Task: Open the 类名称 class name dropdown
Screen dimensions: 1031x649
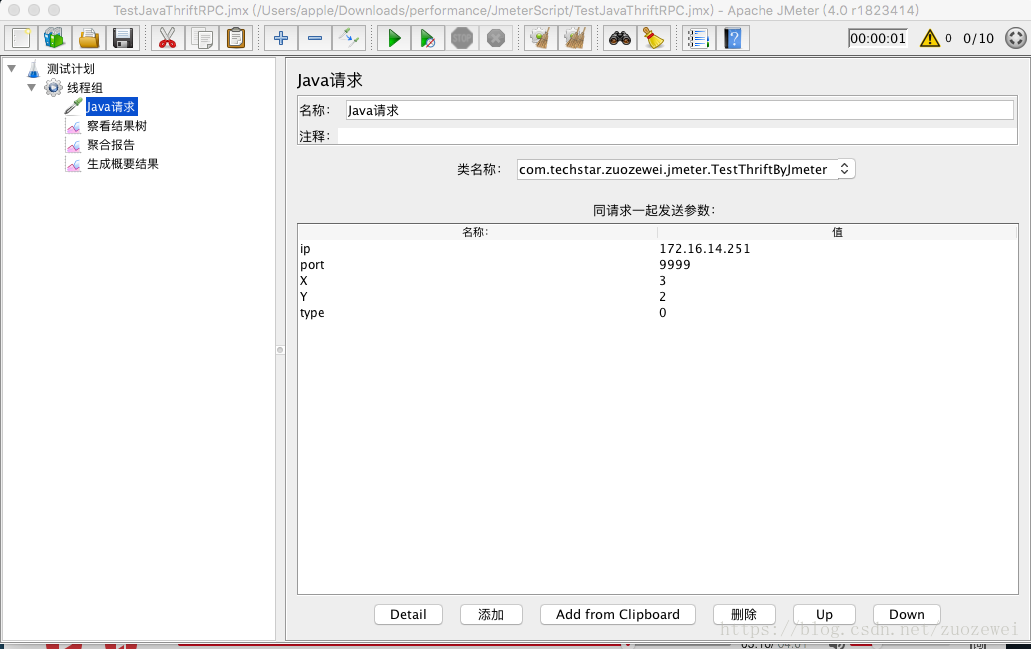Action: pyautogui.click(x=686, y=169)
